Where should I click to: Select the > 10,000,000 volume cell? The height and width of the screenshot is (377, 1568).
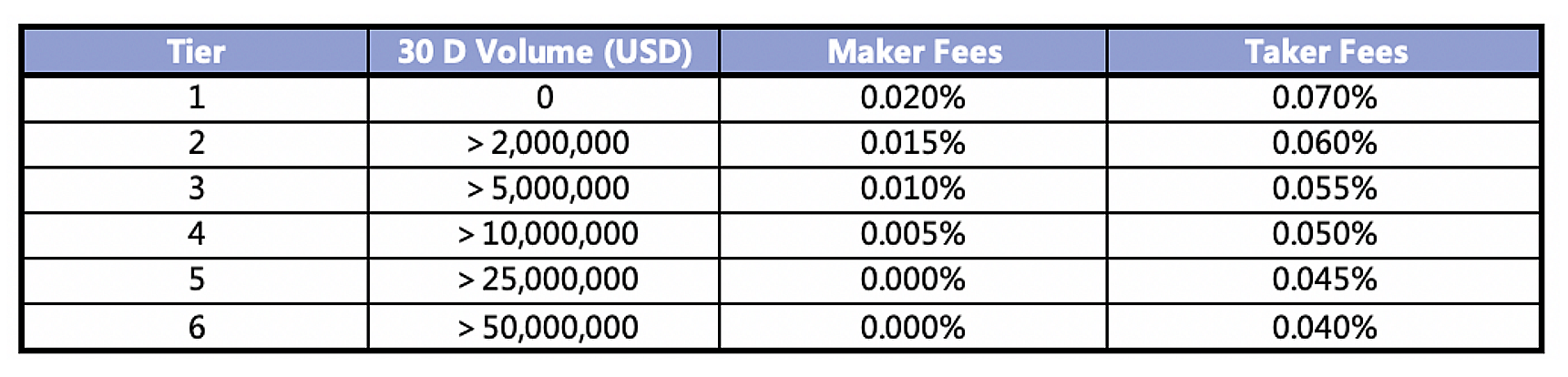point(547,234)
